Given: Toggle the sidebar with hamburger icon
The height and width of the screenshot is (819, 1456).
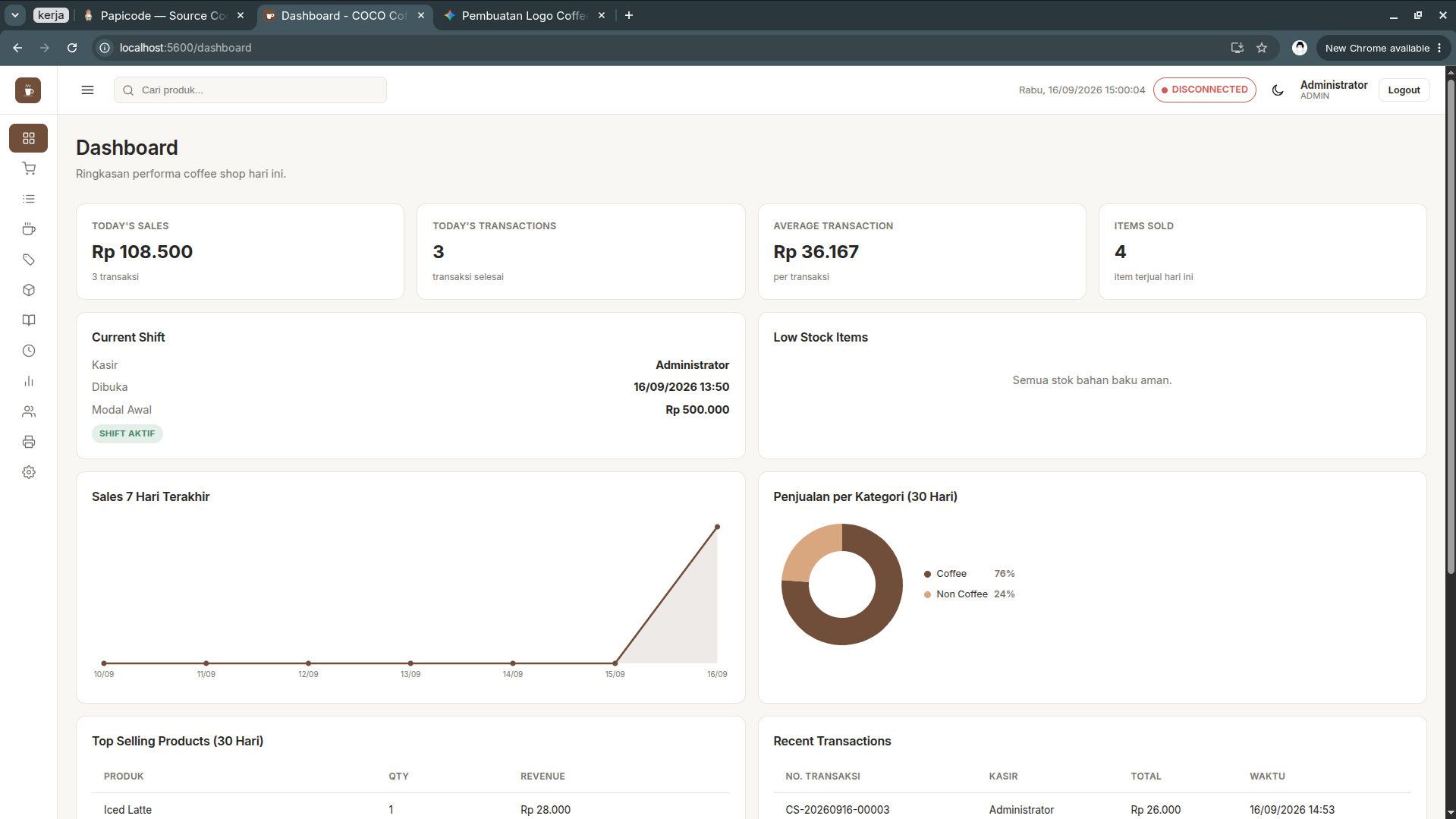Looking at the screenshot, I should pos(88,90).
